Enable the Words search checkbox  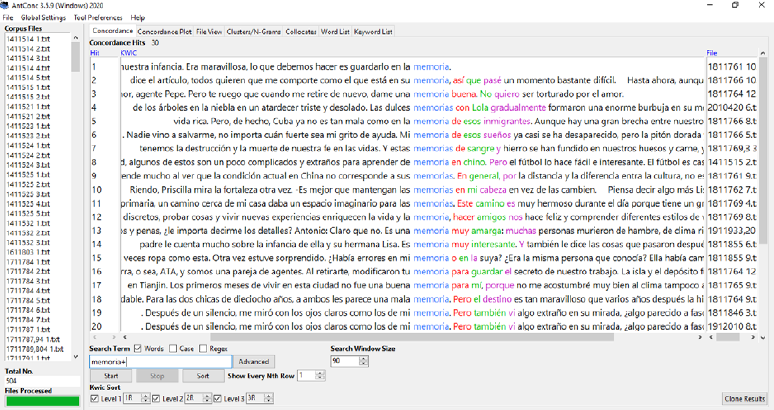click(x=136, y=349)
